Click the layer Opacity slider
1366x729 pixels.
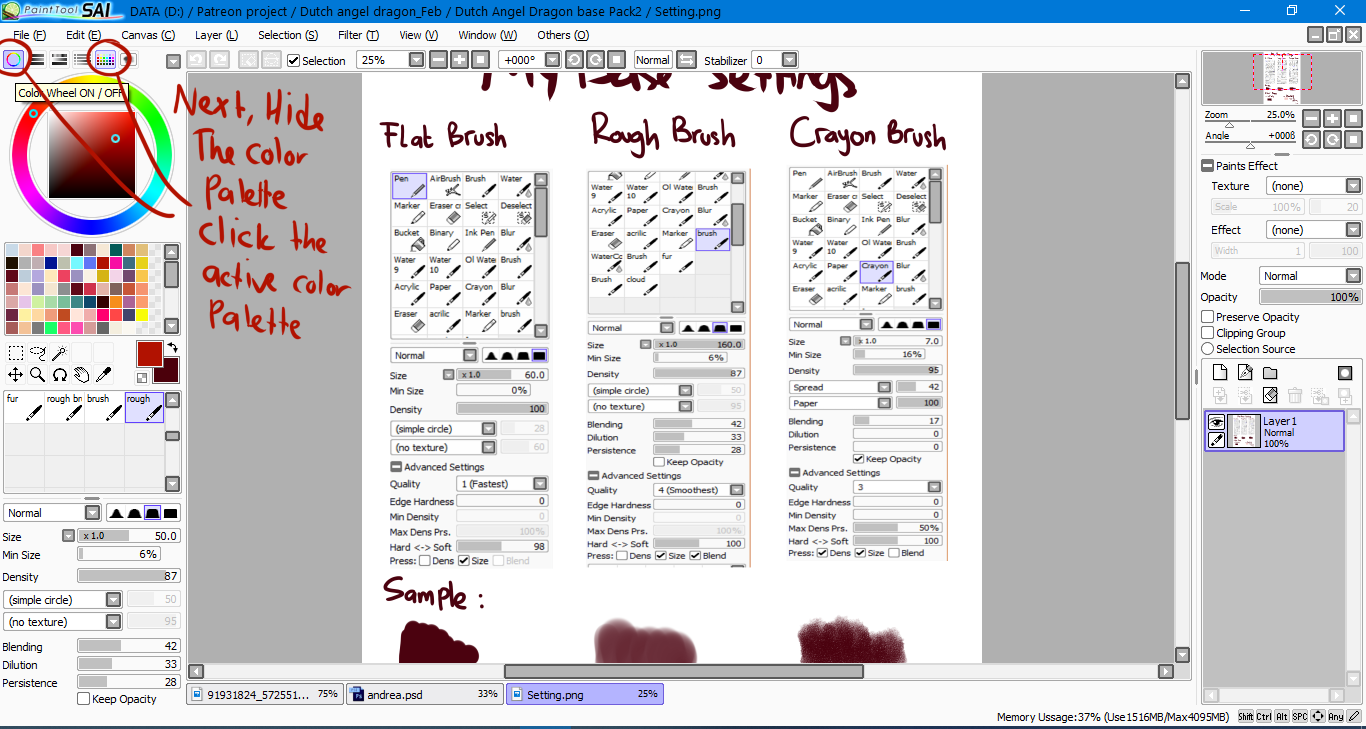pos(1310,297)
